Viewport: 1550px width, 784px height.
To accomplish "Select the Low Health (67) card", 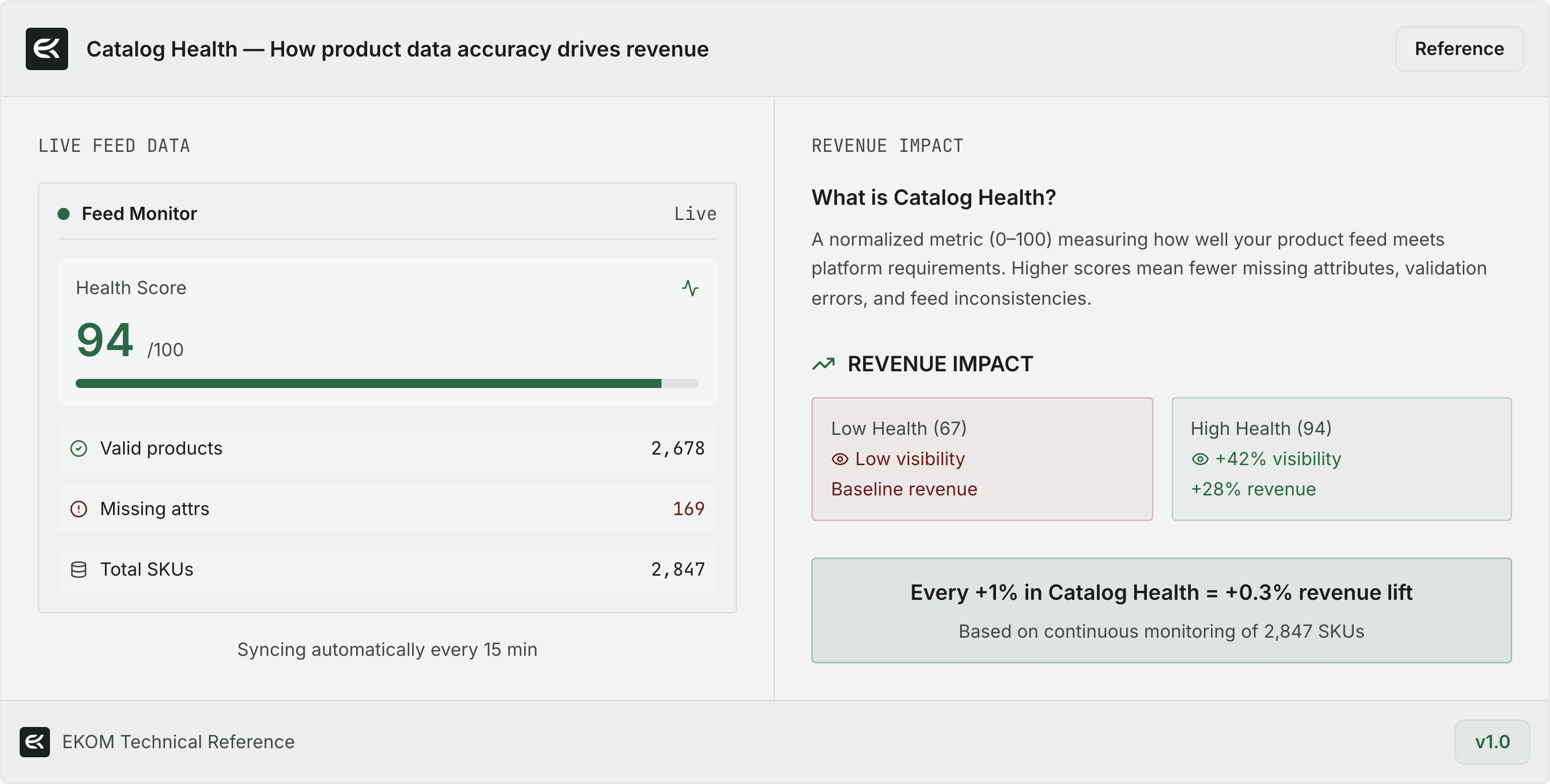I will [981, 459].
